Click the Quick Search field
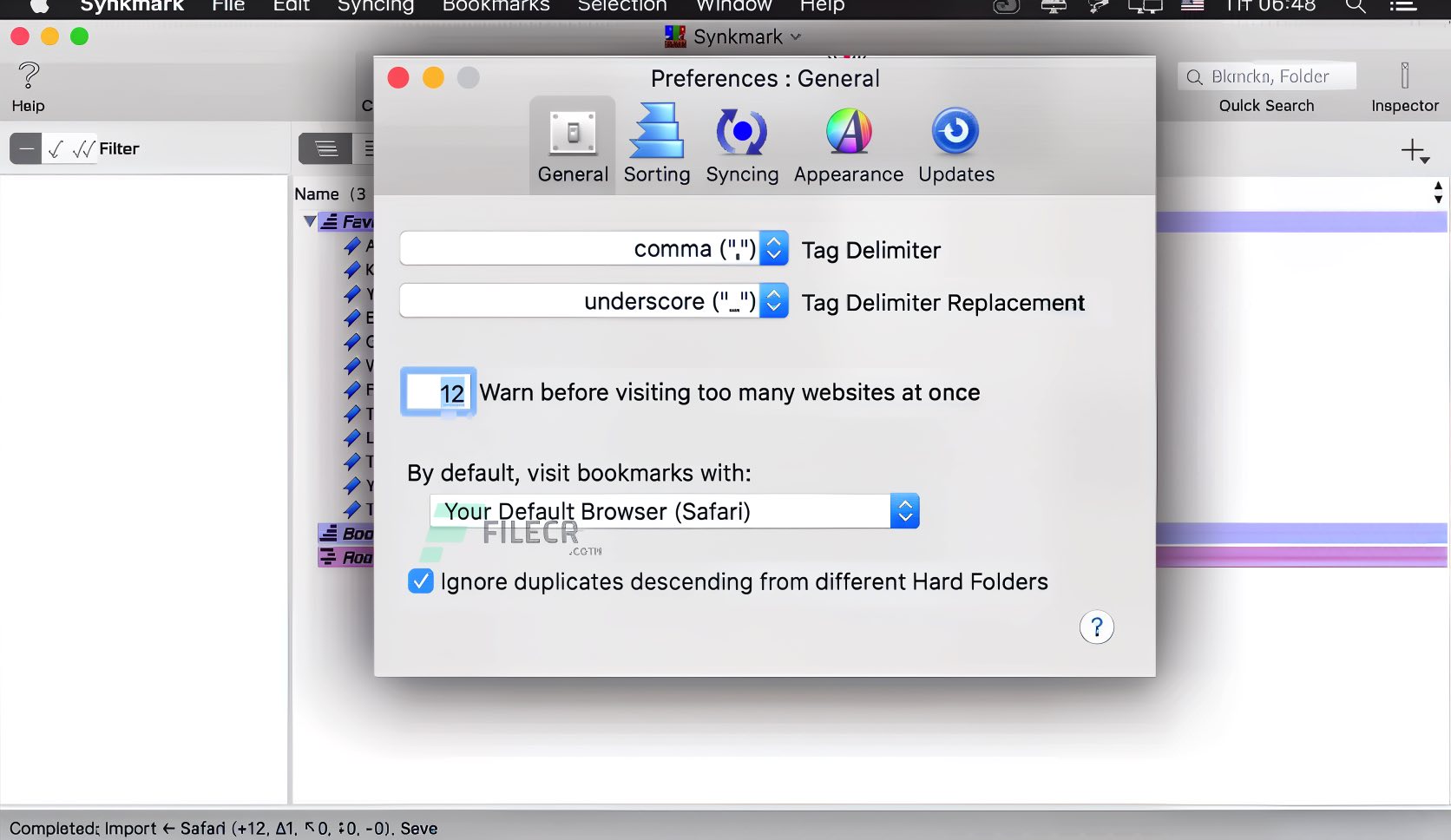This screenshot has width=1451, height=840. click(x=1266, y=76)
